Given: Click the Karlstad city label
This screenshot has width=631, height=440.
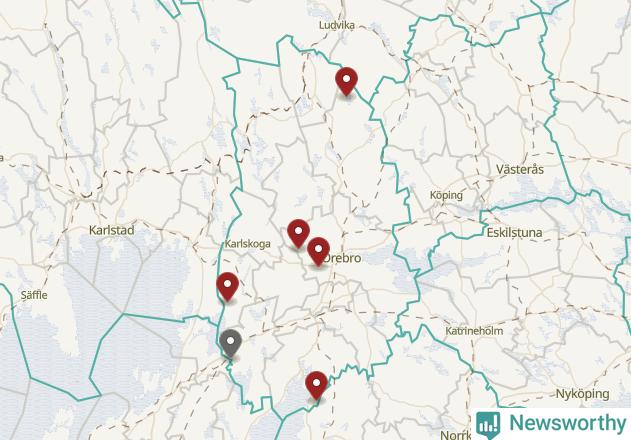Looking at the screenshot, I should (111, 230).
